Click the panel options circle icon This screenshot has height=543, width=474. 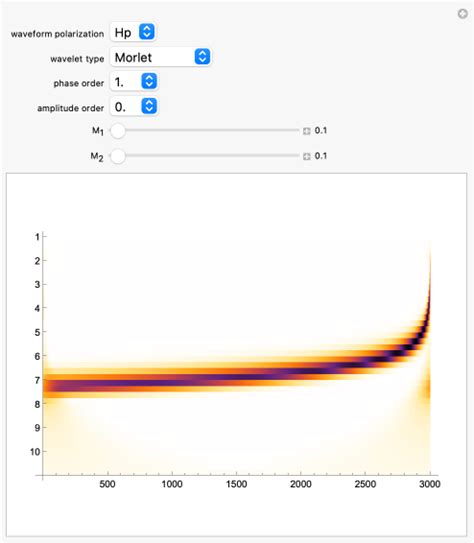pos(463,14)
